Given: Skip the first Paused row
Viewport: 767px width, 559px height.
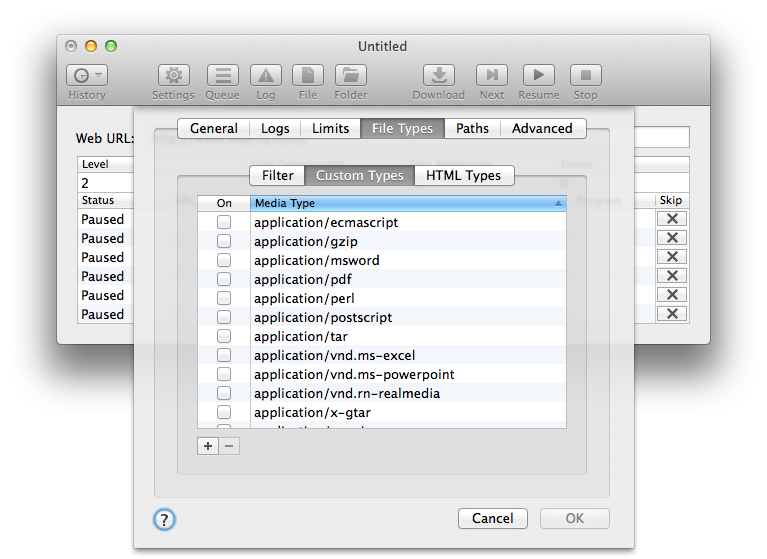Looking at the screenshot, I should [672, 219].
